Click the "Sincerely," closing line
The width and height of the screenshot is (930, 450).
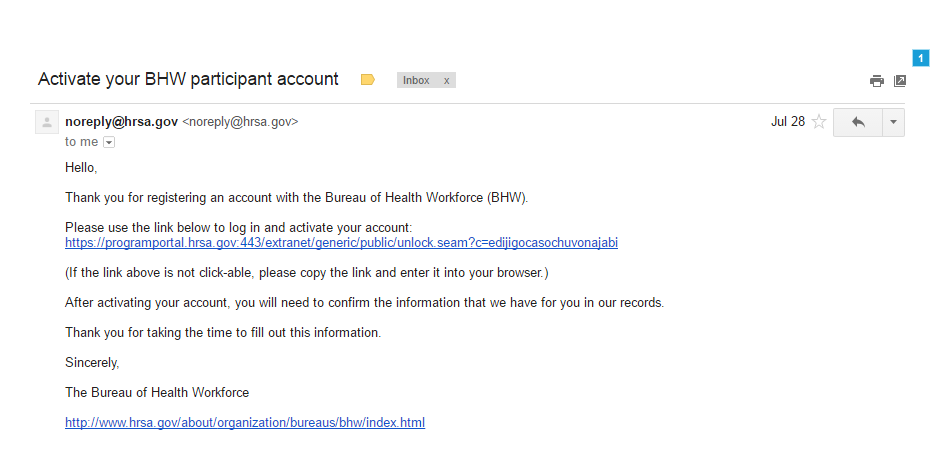[92, 363]
